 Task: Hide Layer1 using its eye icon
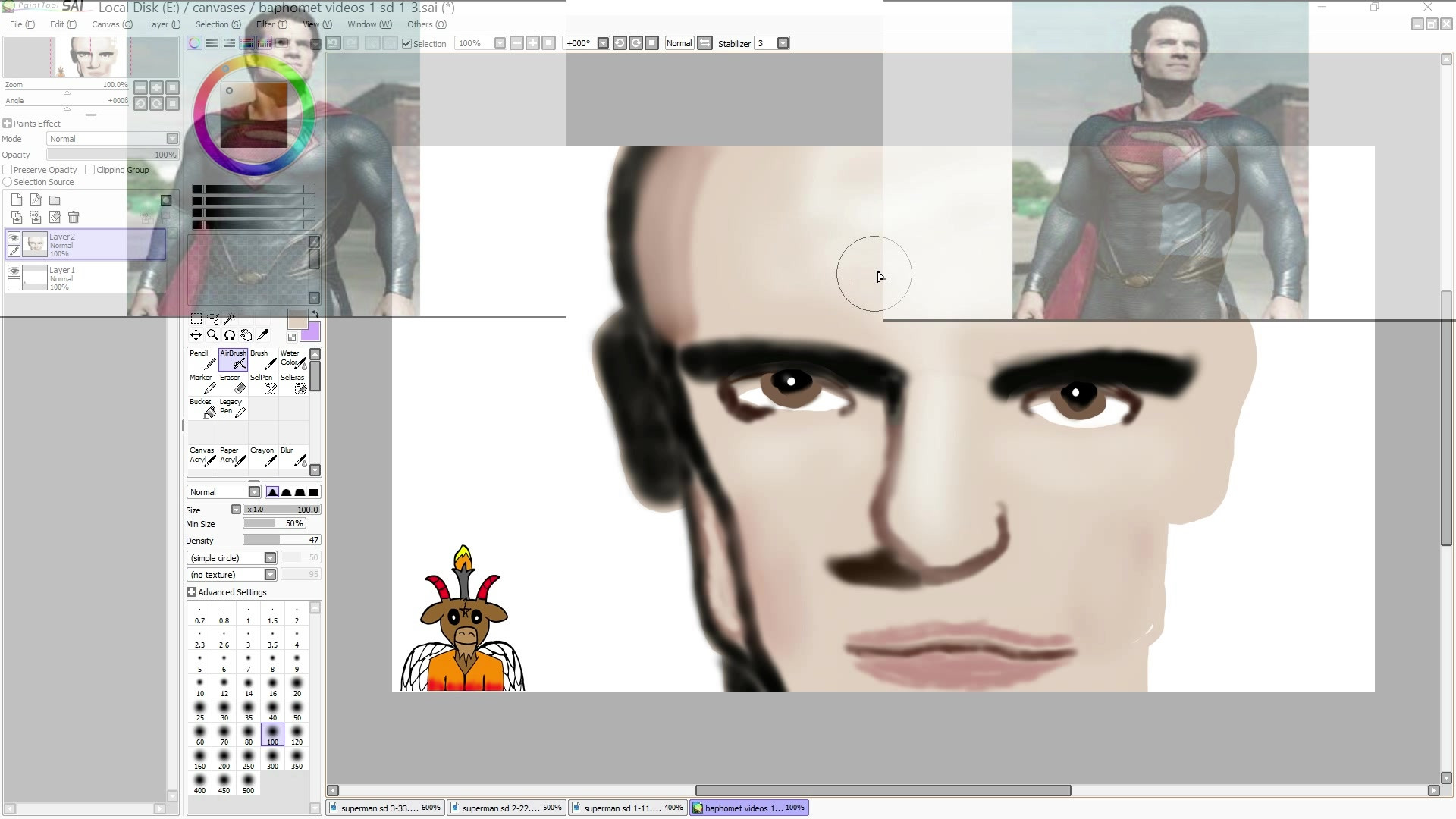[x=14, y=271]
